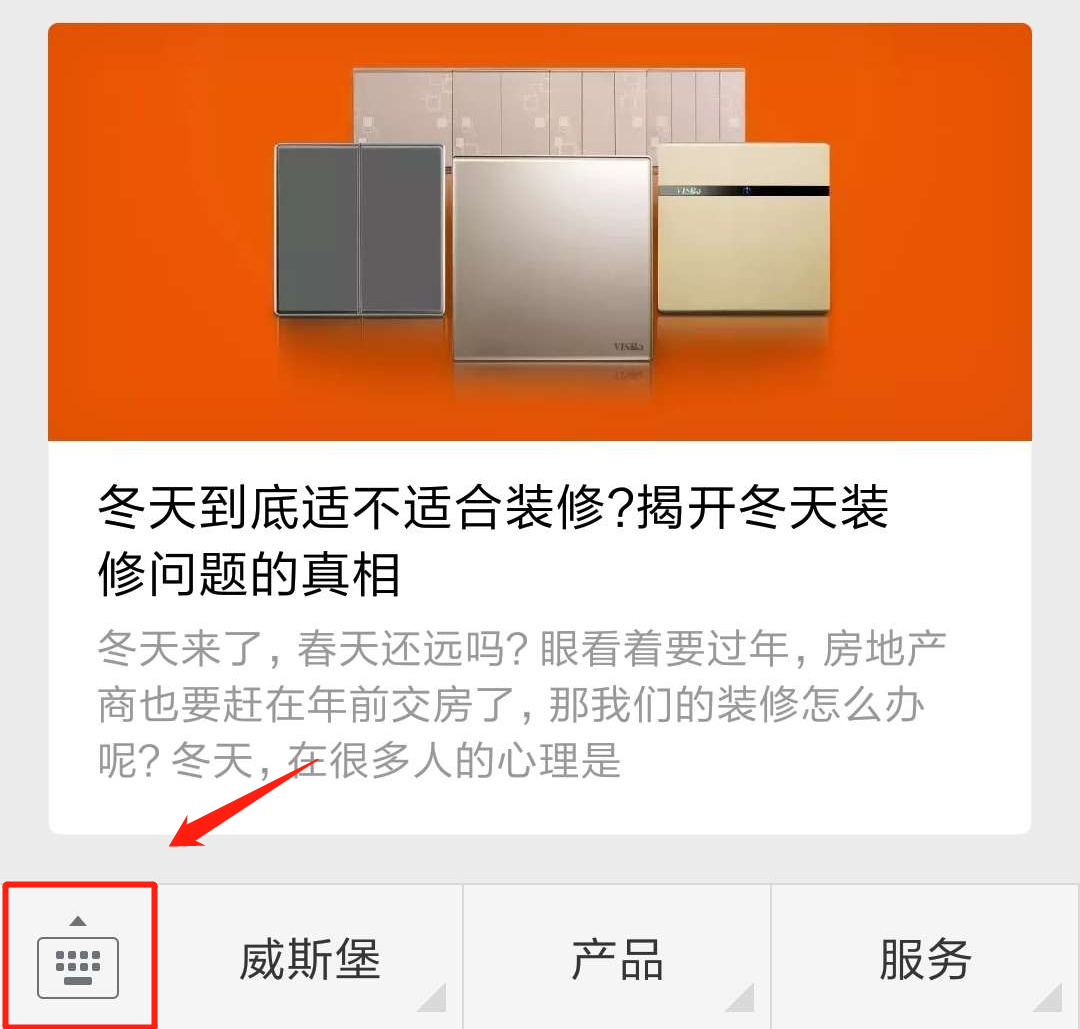Image resolution: width=1080 pixels, height=1029 pixels.
Task: Tap the second title line 修问题的真相
Action: tap(249, 574)
